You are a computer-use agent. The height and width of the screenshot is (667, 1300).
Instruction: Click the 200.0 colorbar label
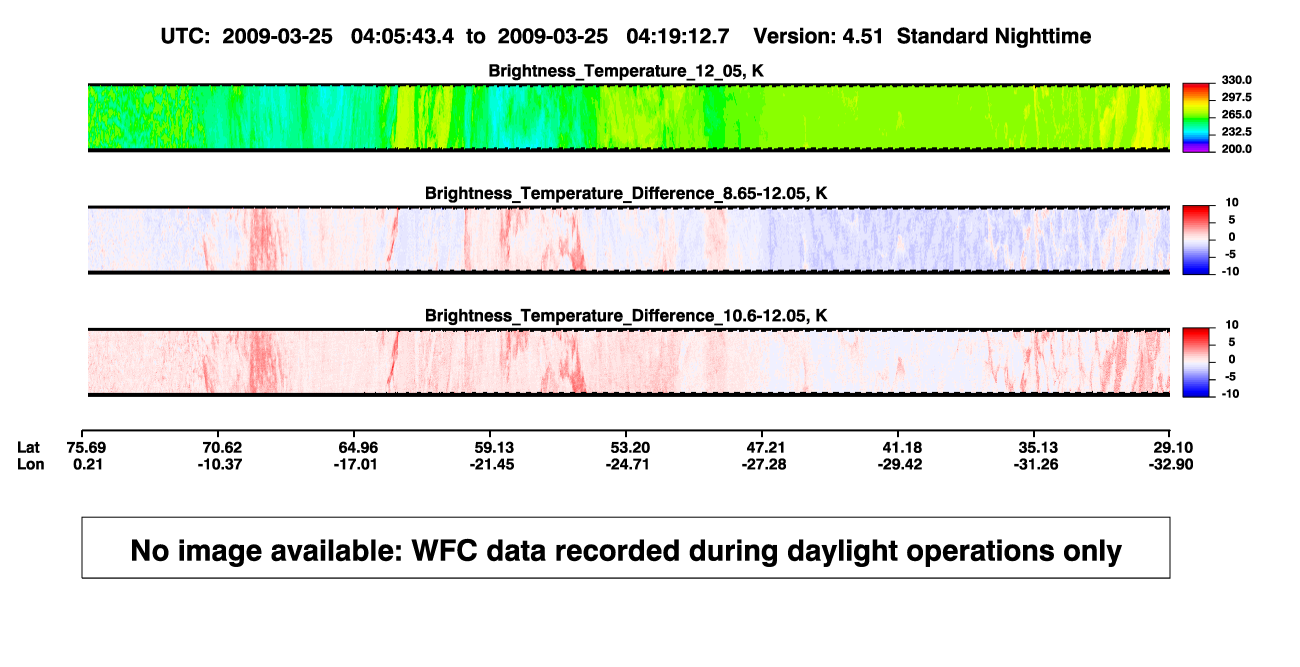click(1237, 149)
